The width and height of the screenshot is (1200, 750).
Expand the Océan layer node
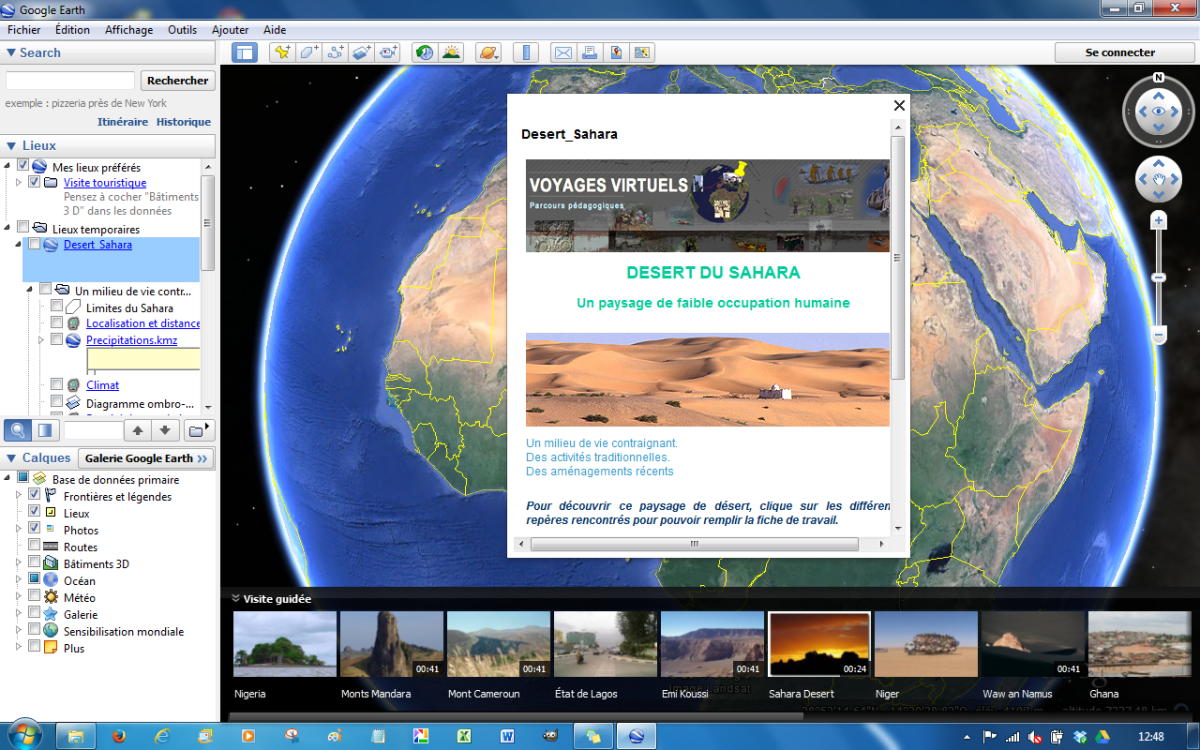tap(19, 580)
